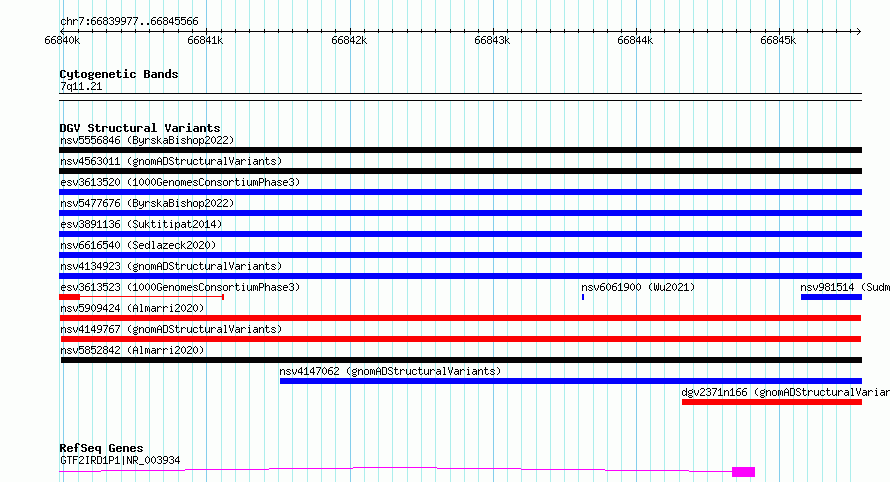This screenshot has width=890, height=482.
Task: Click the red bar under nsv5909424
Action: pos(460,318)
